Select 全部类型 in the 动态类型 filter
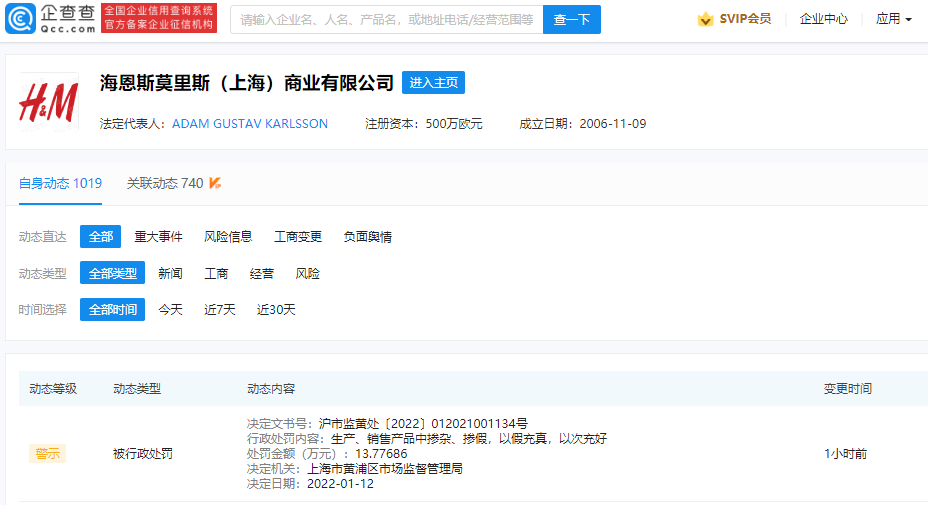The width and height of the screenshot is (928, 505). 112,274
